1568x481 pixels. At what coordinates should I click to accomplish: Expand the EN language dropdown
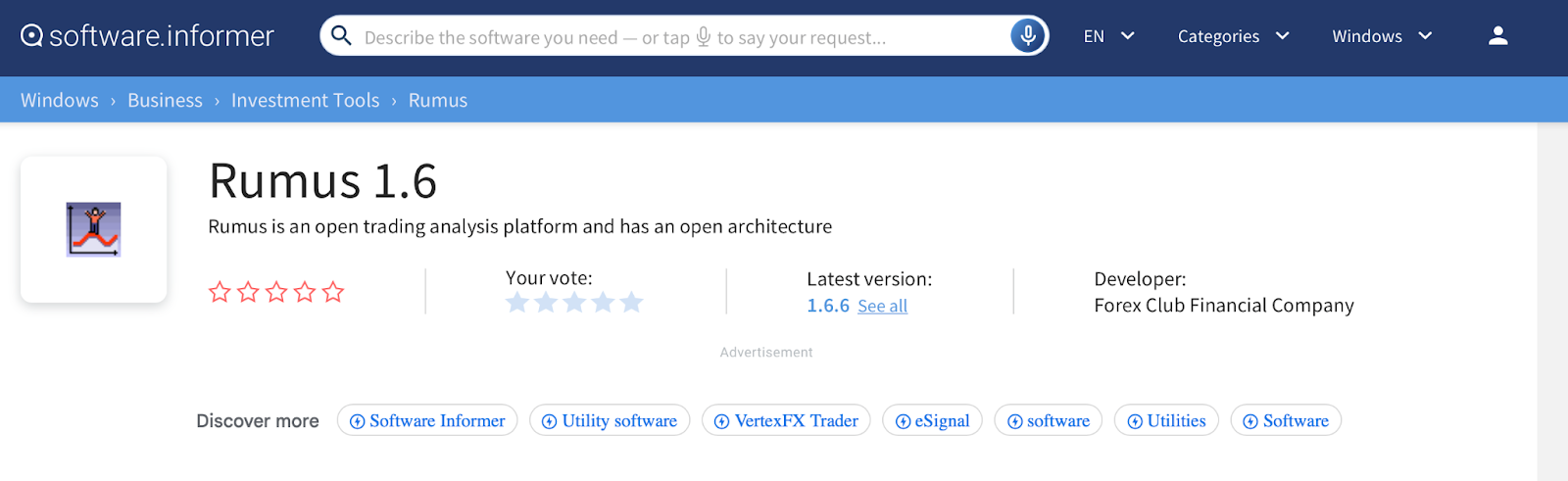click(1108, 36)
